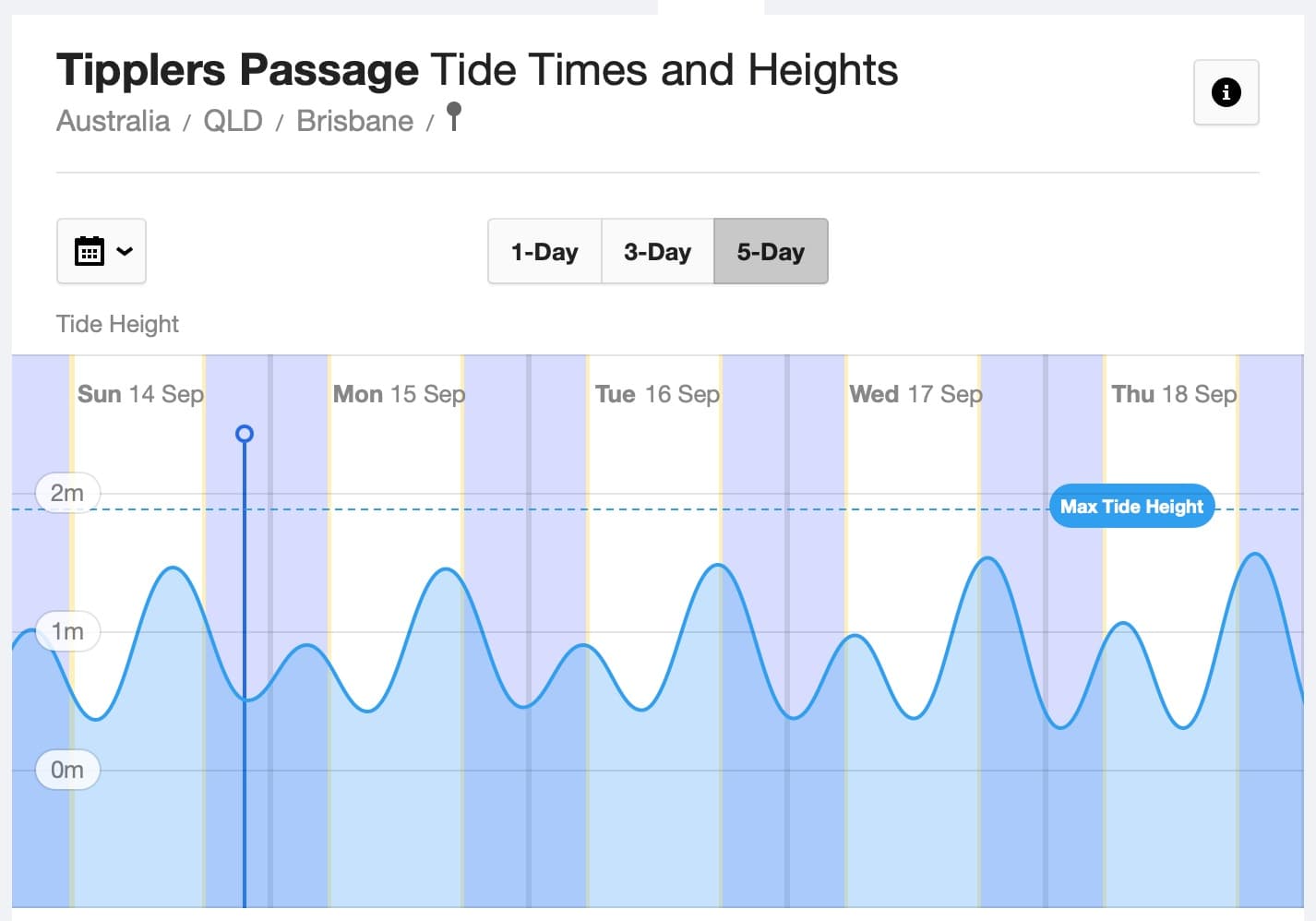Viewport: 1316px width, 921px height.
Task: Click the info icon button
Action: (x=1226, y=92)
